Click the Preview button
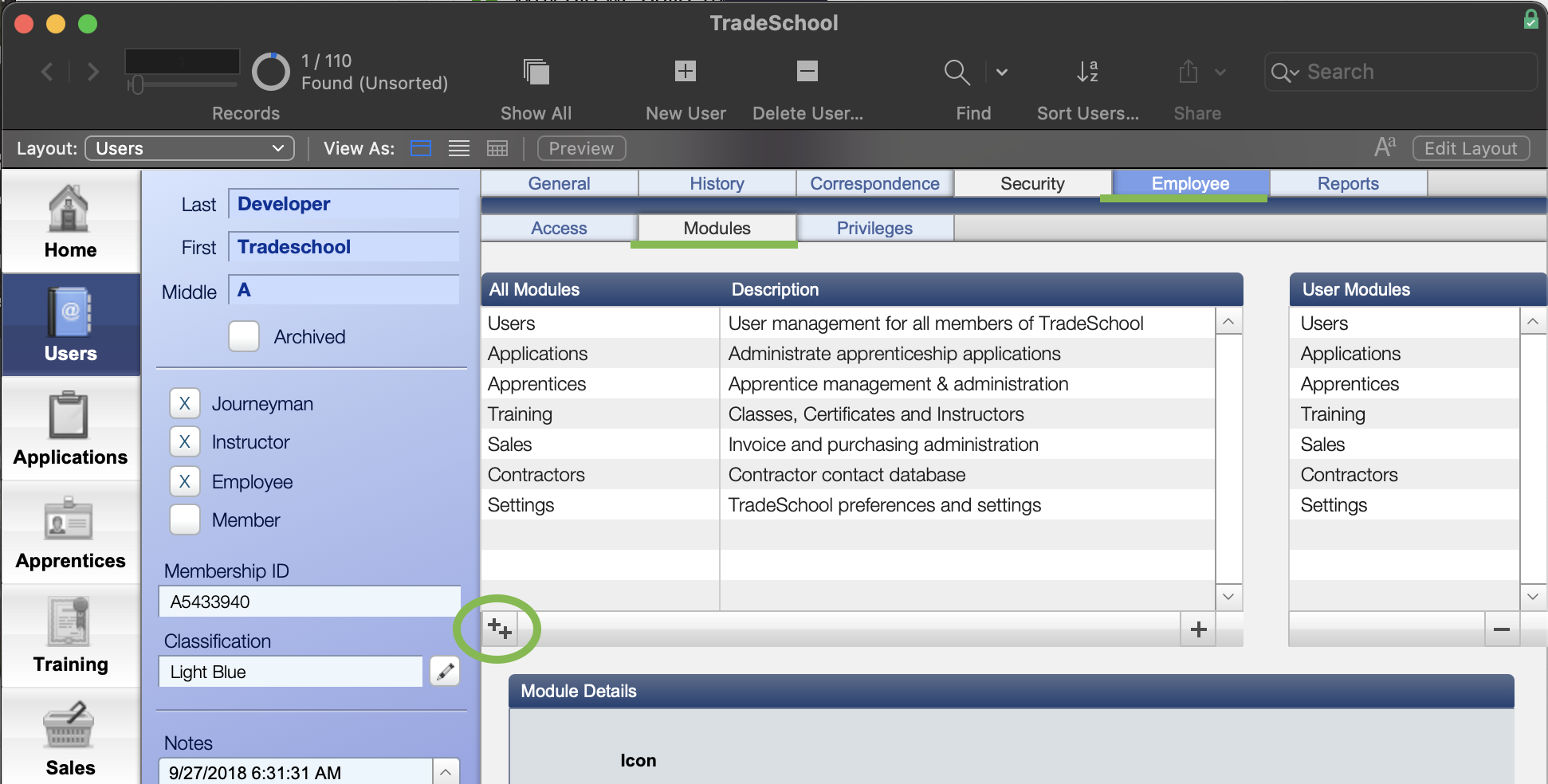Viewport: 1548px width, 784px height. point(581,148)
